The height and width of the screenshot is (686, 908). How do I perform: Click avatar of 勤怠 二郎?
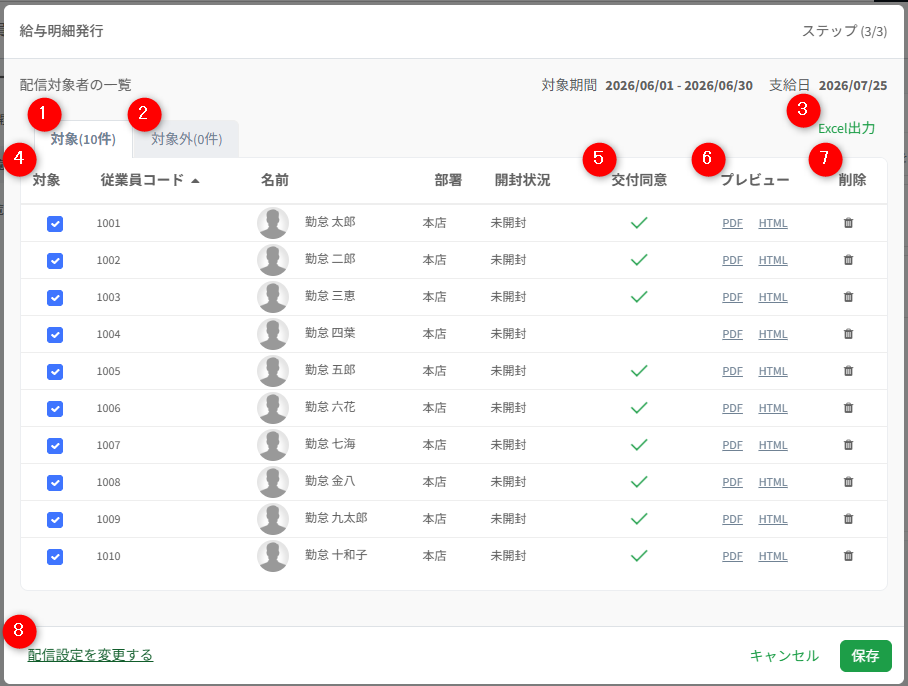coord(273,260)
